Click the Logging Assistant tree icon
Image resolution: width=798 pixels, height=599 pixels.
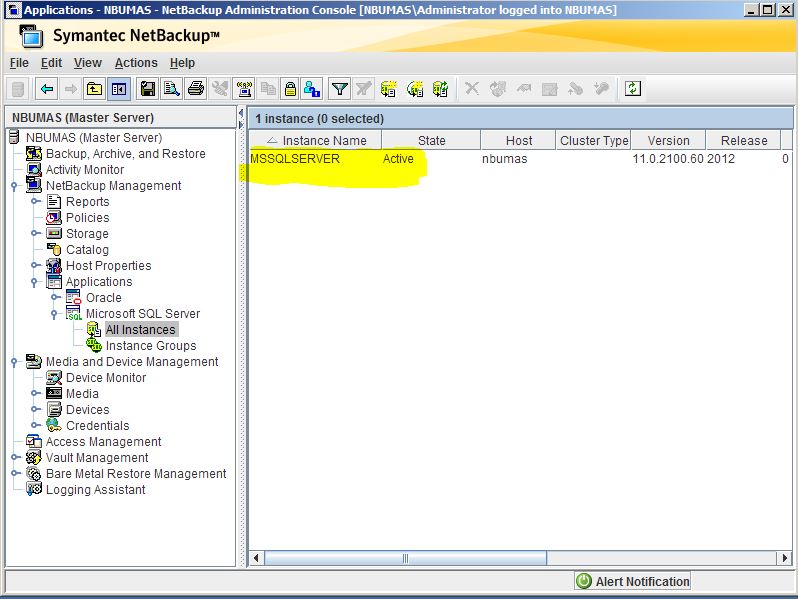tap(34, 489)
